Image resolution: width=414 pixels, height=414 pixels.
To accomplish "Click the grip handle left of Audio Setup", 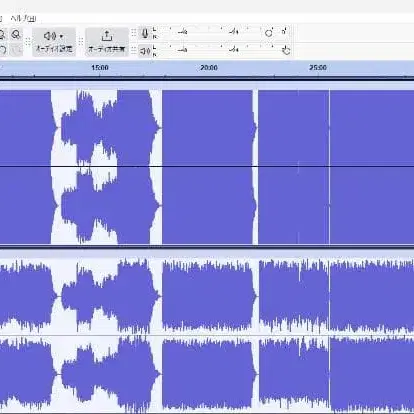I will (x=28, y=42).
